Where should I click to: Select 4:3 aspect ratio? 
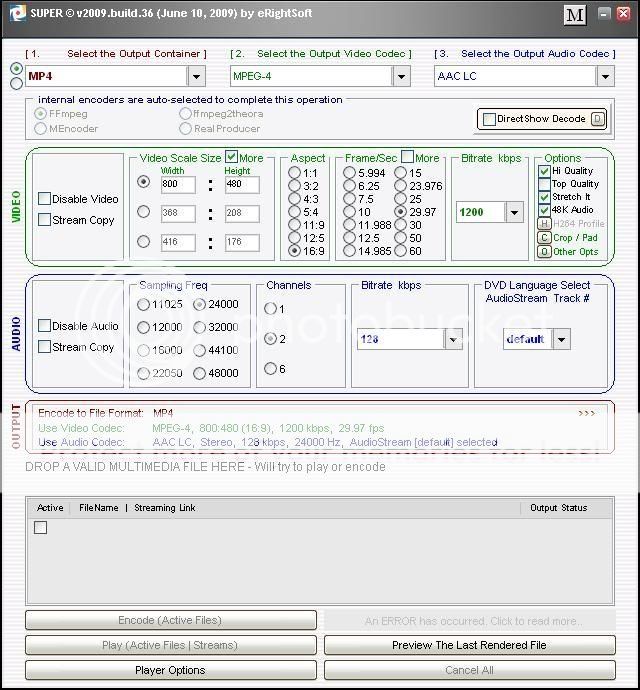pos(294,199)
